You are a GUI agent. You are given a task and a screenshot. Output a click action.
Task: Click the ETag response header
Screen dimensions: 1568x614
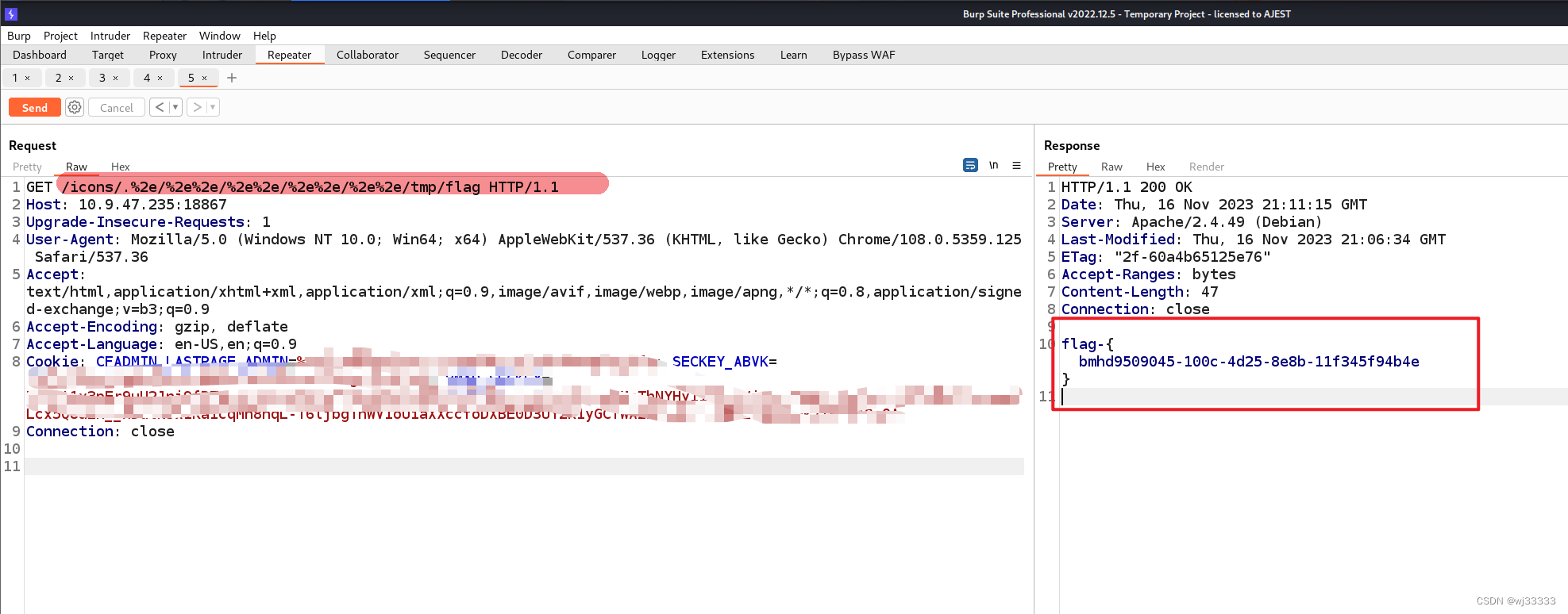click(x=1165, y=257)
